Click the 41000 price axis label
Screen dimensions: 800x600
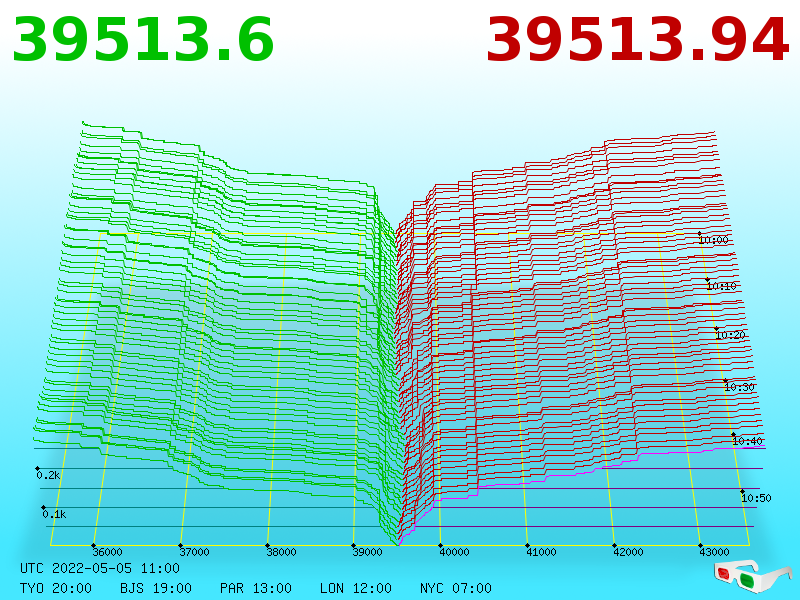541,552
